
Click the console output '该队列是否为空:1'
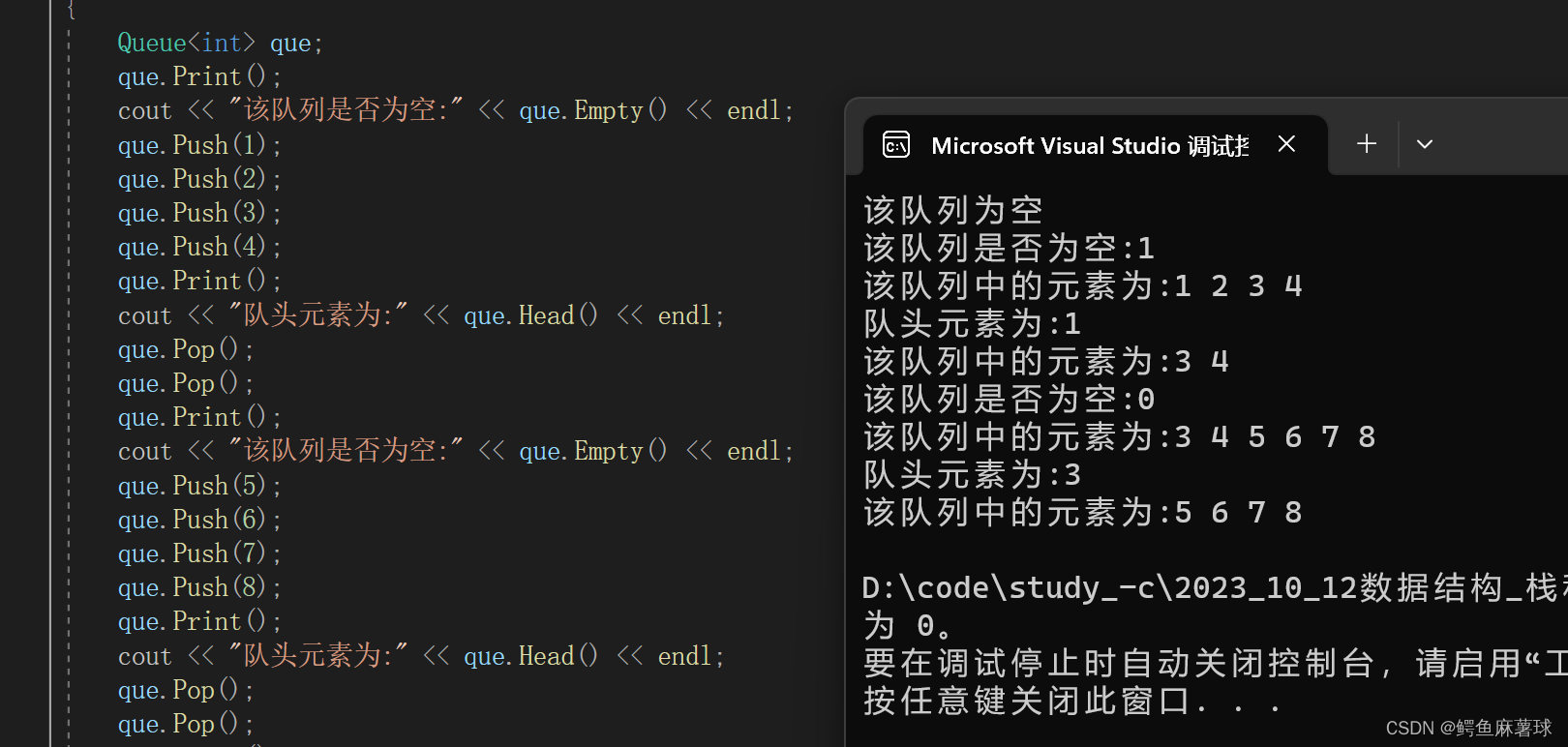pos(1010,248)
